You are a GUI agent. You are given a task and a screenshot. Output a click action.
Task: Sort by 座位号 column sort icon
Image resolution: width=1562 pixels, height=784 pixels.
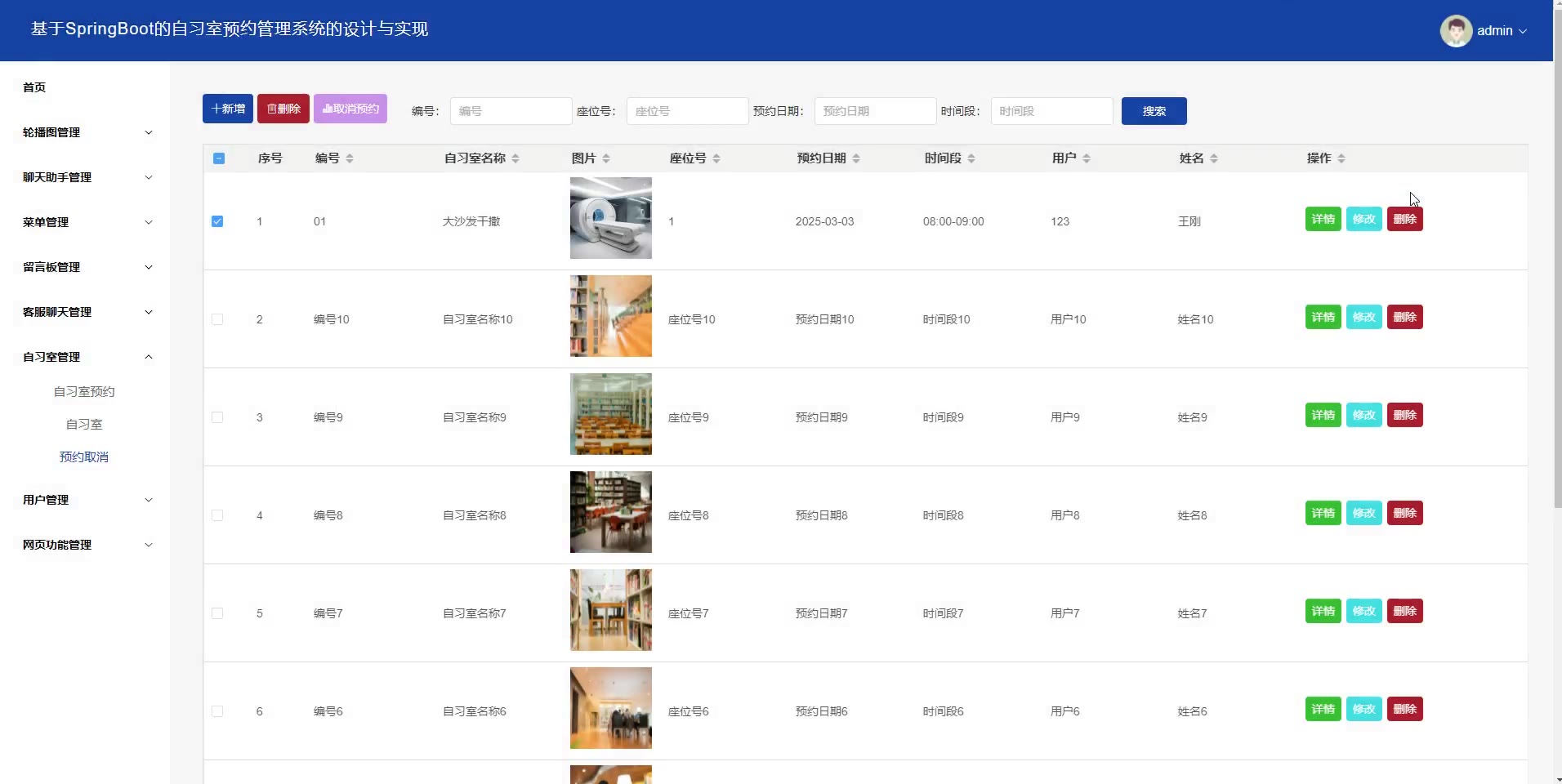716,158
